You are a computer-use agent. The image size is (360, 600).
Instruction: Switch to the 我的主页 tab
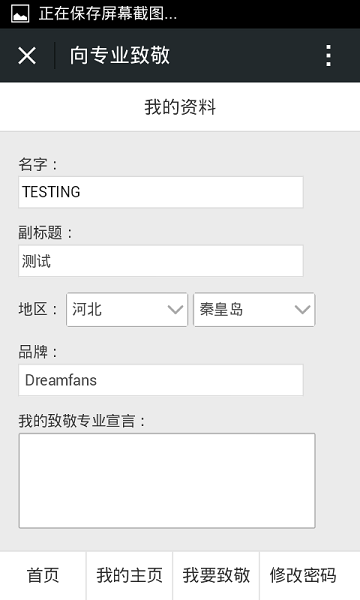coord(130,576)
